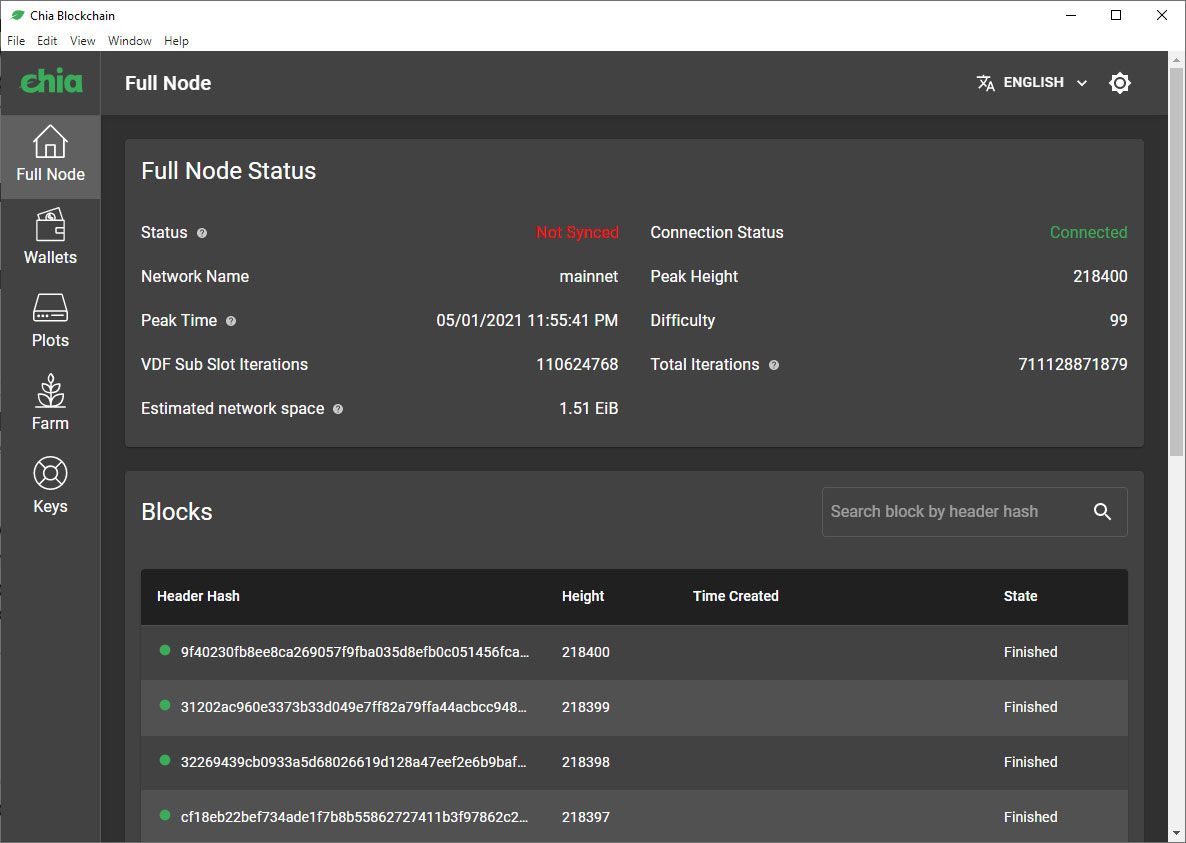Open the Keys lifebuoy icon
The image size is (1186, 843).
coord(50,473)
